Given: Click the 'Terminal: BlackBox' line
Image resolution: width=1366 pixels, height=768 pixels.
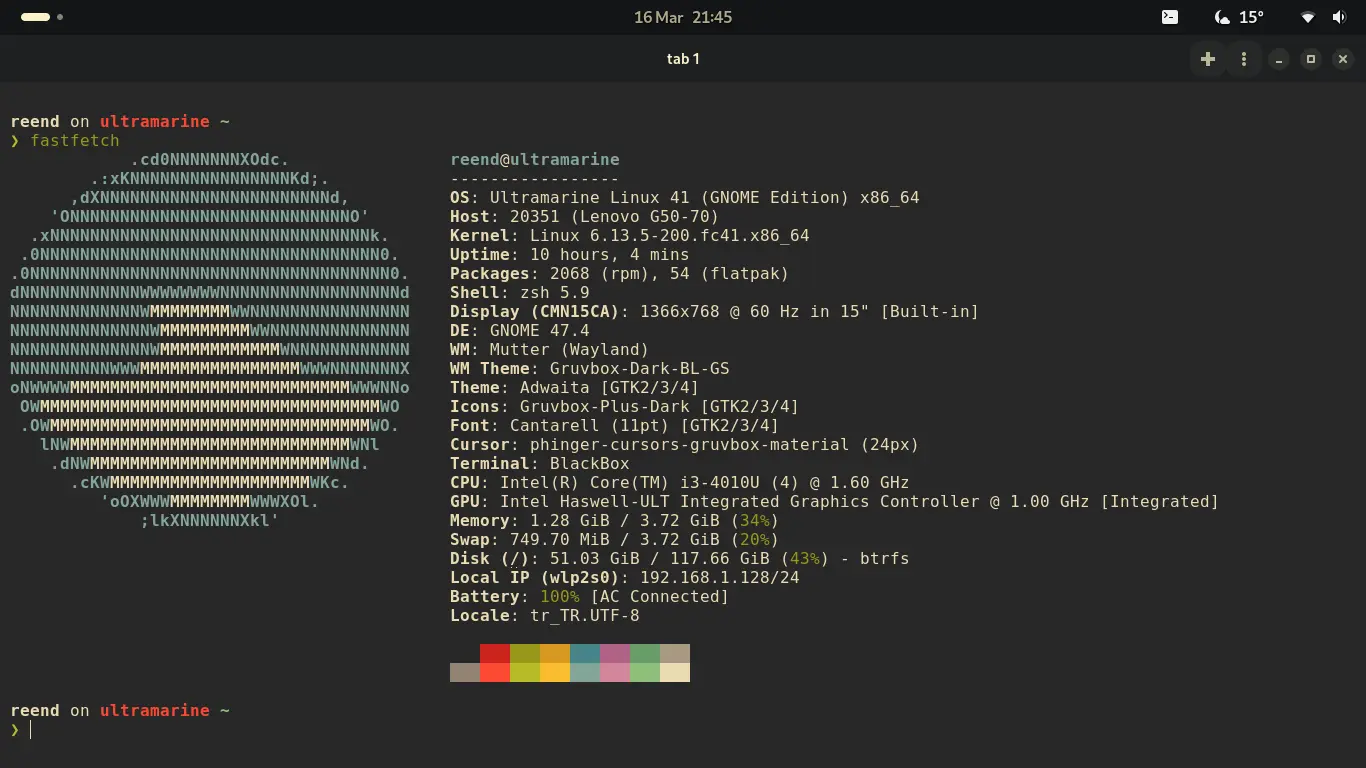Looking at the screenshot, I should [x=540, y=464].
